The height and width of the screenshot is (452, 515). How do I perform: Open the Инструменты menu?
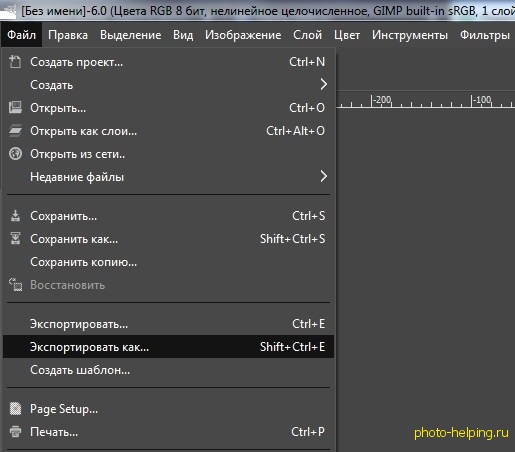click(x=410, y=35)
